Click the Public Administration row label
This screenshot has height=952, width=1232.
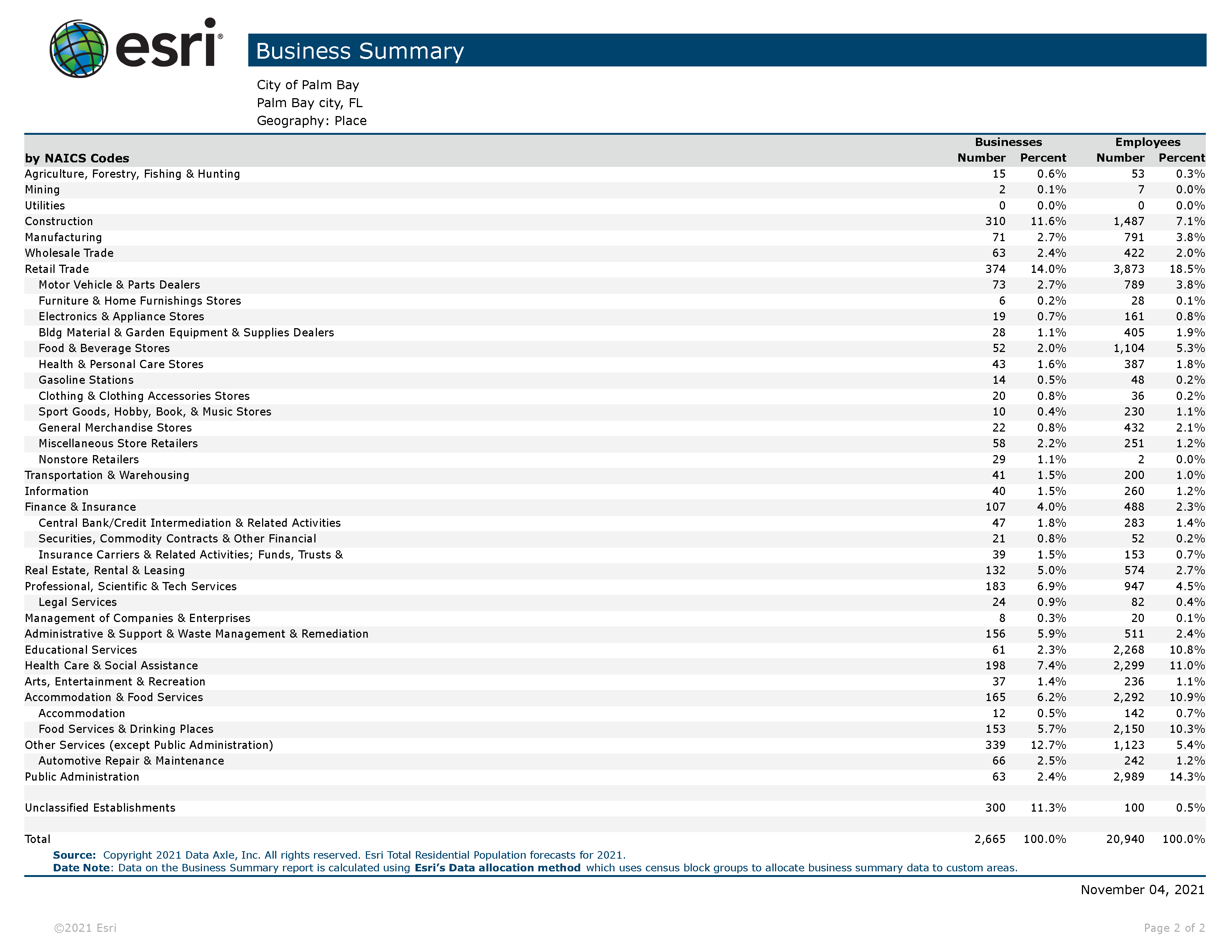click(x=82, y=777)
